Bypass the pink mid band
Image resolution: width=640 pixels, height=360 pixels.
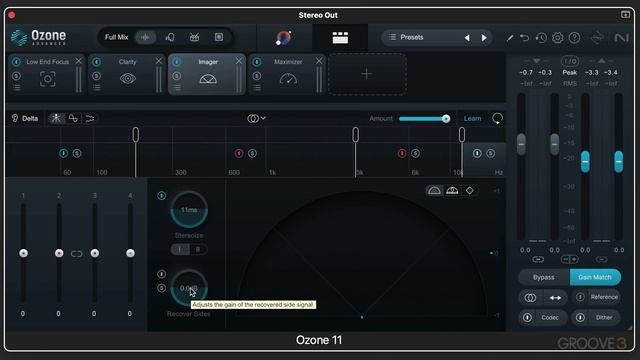coord(239,153)
